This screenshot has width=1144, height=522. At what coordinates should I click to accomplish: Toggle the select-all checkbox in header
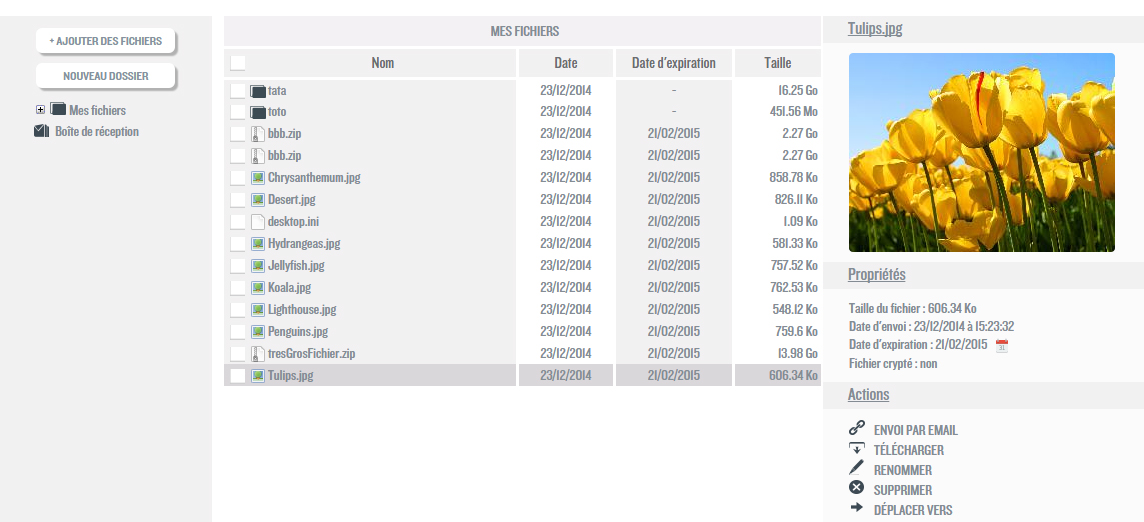(237, 63)
